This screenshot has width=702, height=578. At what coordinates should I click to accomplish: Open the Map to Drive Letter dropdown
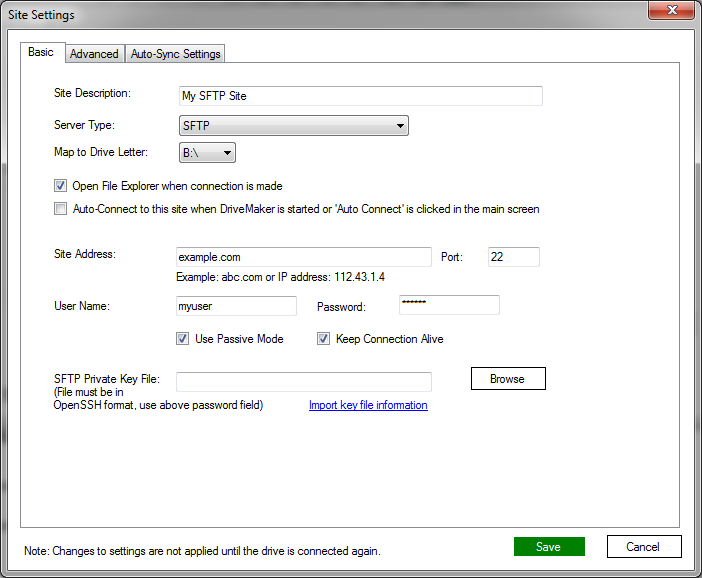coord(207,153)
